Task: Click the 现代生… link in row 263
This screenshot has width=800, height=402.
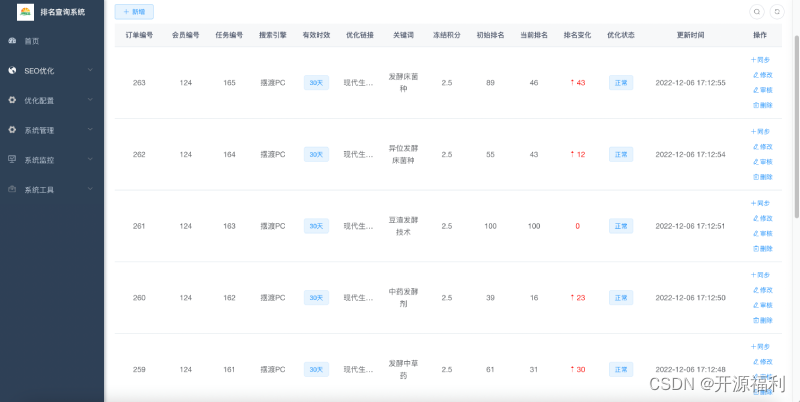Action: click(x=358, y=83)
